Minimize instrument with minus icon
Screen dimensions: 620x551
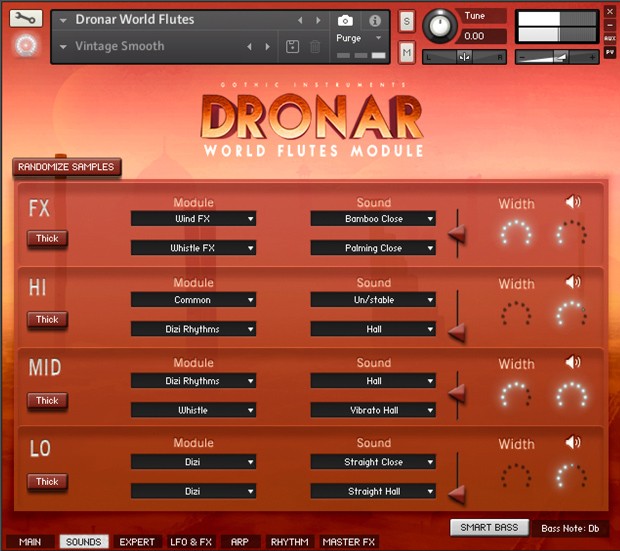point(610,25)
